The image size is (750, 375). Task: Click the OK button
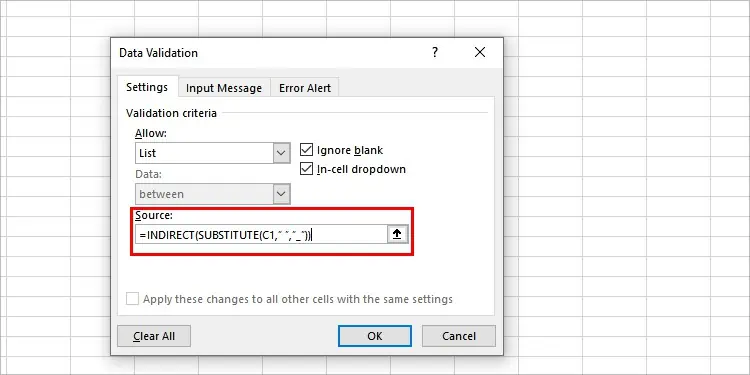click(375, 336)
